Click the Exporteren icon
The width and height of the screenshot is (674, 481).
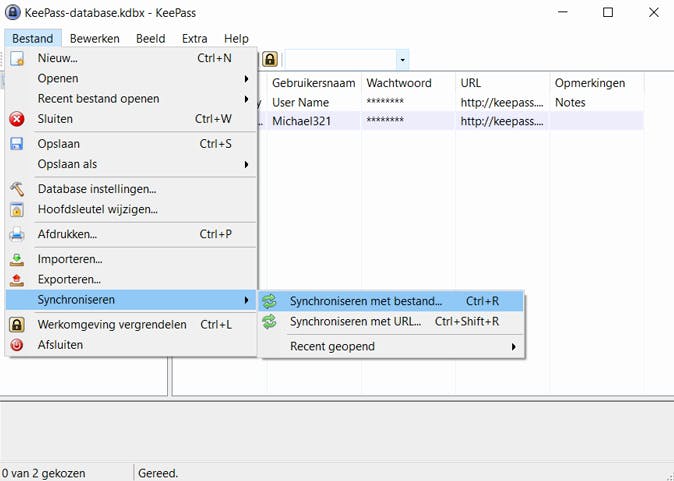(17, 279)
